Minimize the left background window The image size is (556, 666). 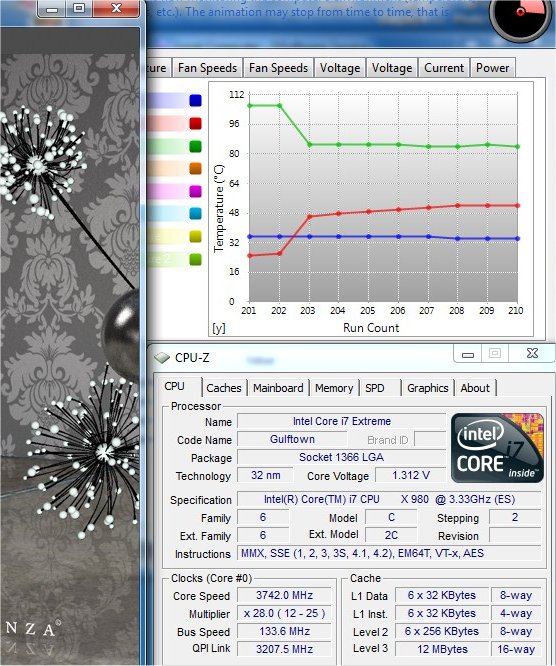click(x=52, y=9)
